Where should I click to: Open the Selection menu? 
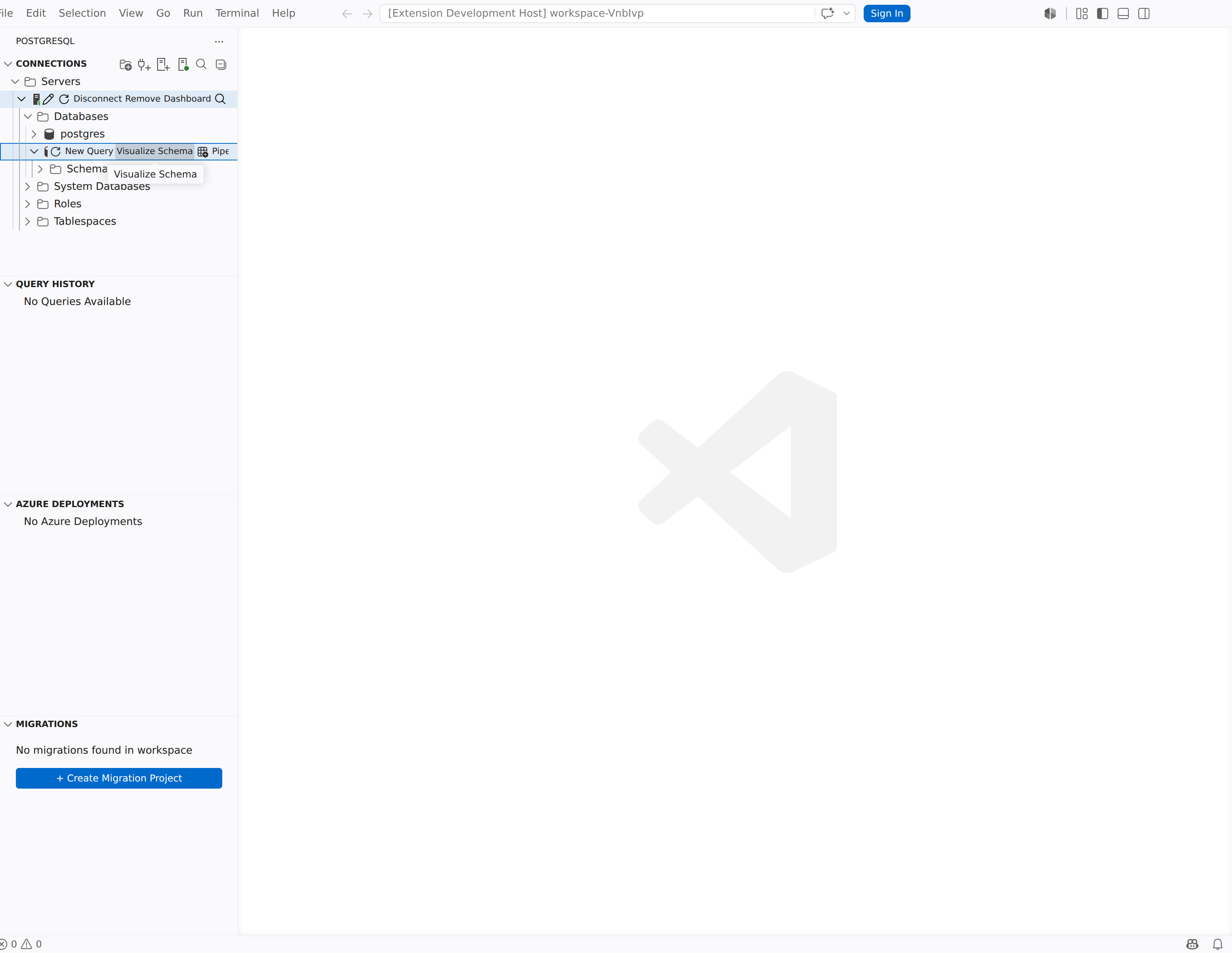tap(83, 13)
